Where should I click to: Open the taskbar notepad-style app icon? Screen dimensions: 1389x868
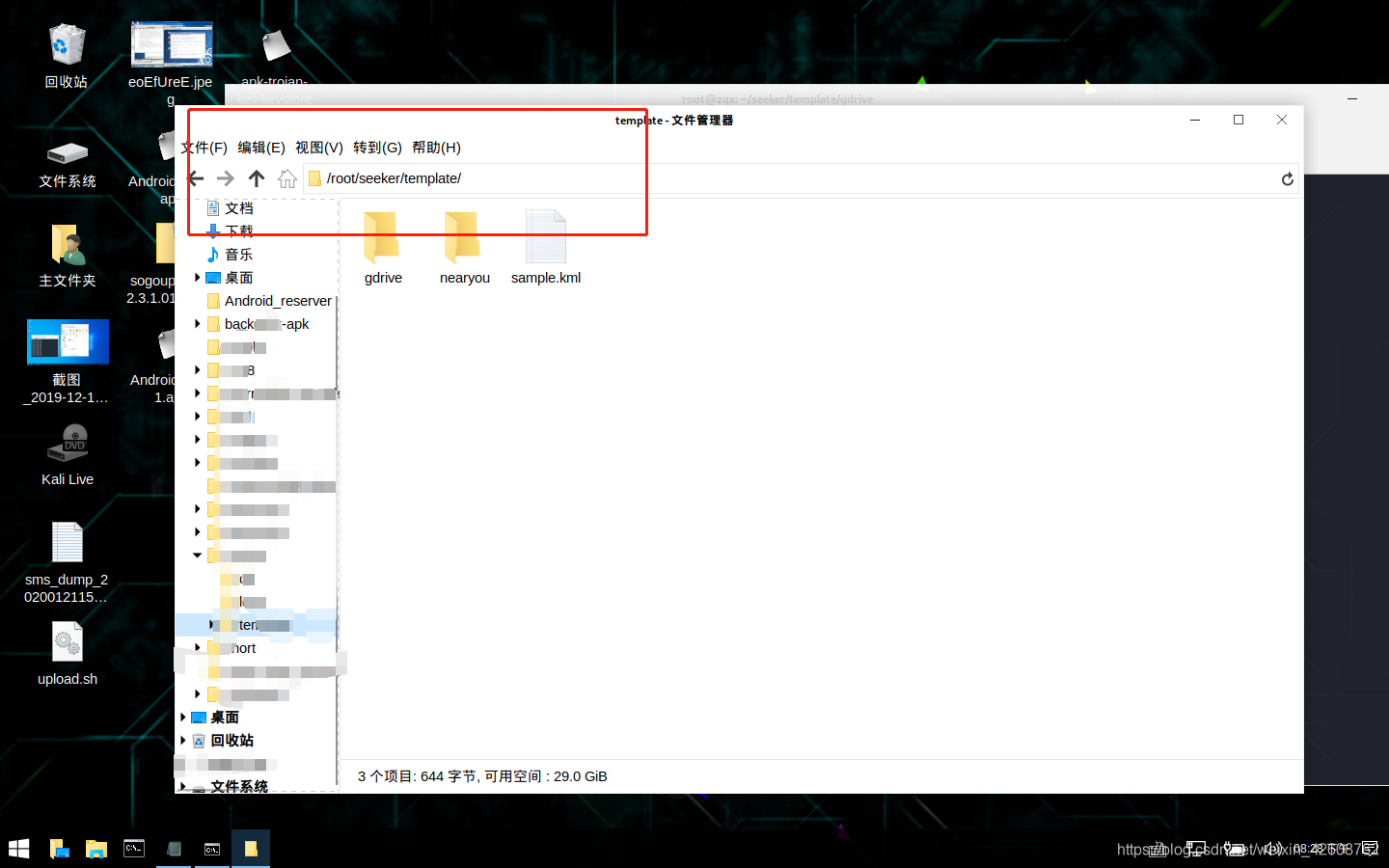174,849
